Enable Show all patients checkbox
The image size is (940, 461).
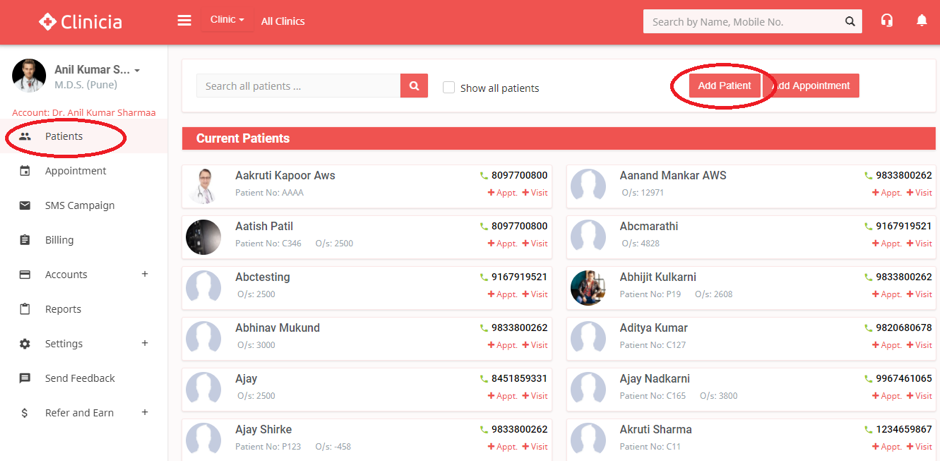click(449, 88)
